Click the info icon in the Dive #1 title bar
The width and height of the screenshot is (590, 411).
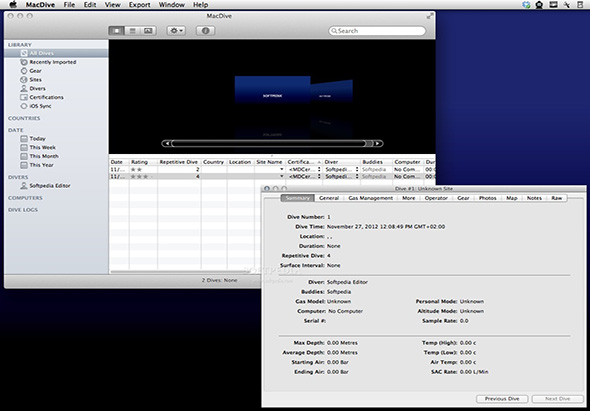coord(267,189)
